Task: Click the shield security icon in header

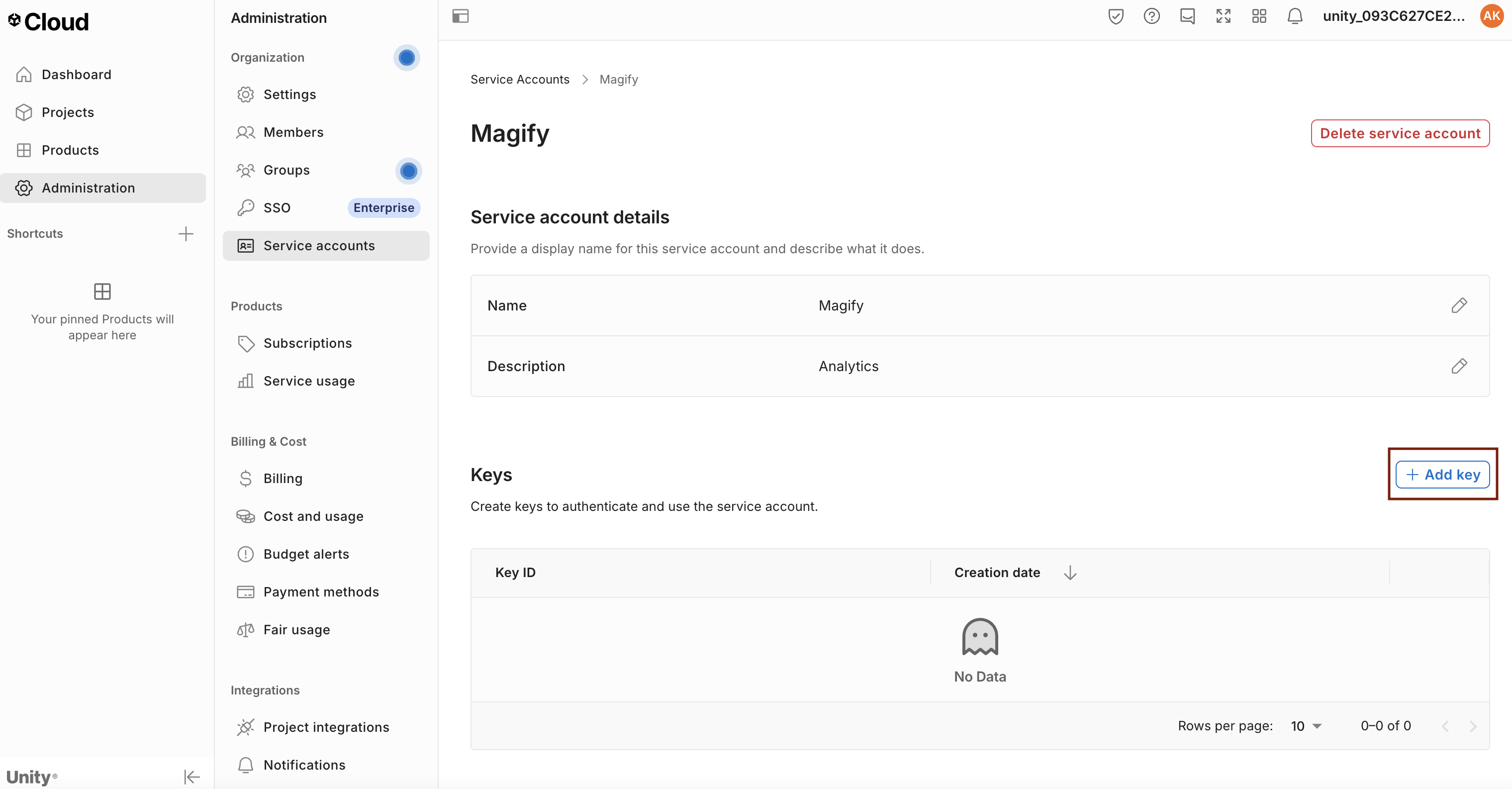Action: (x=1116, y=16)
